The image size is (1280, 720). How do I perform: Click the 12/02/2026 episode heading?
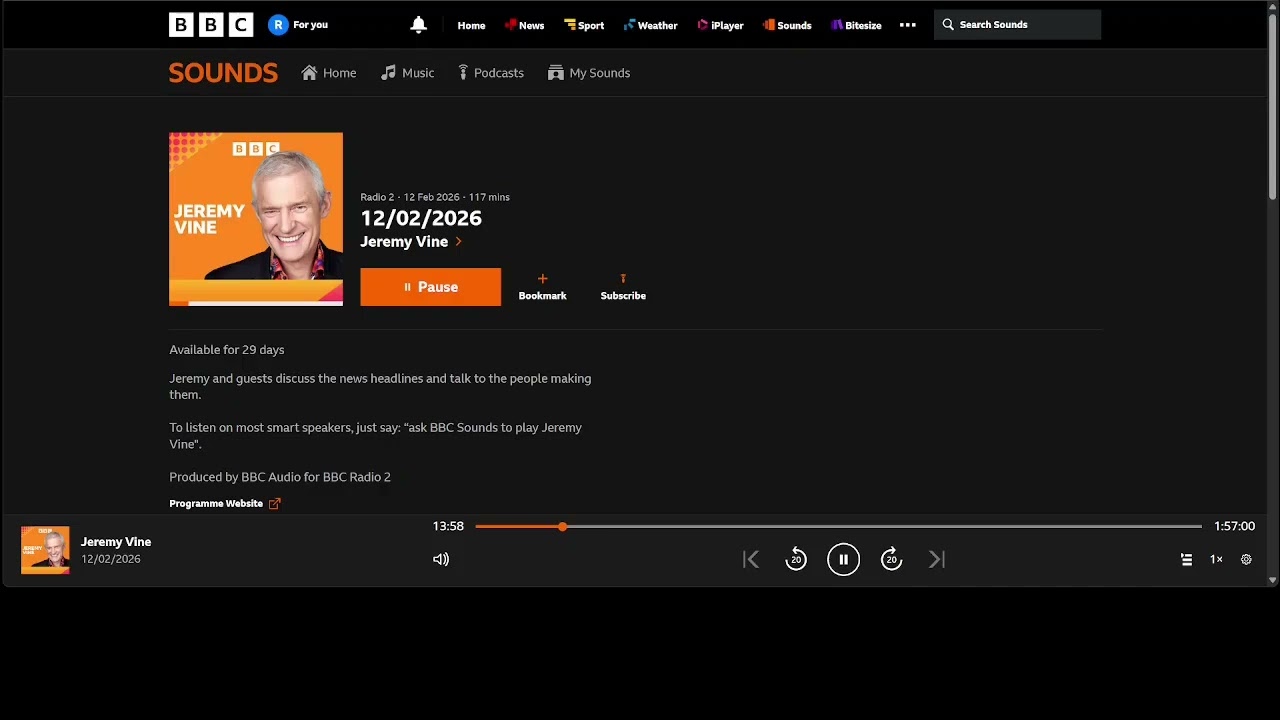[421, 218]
